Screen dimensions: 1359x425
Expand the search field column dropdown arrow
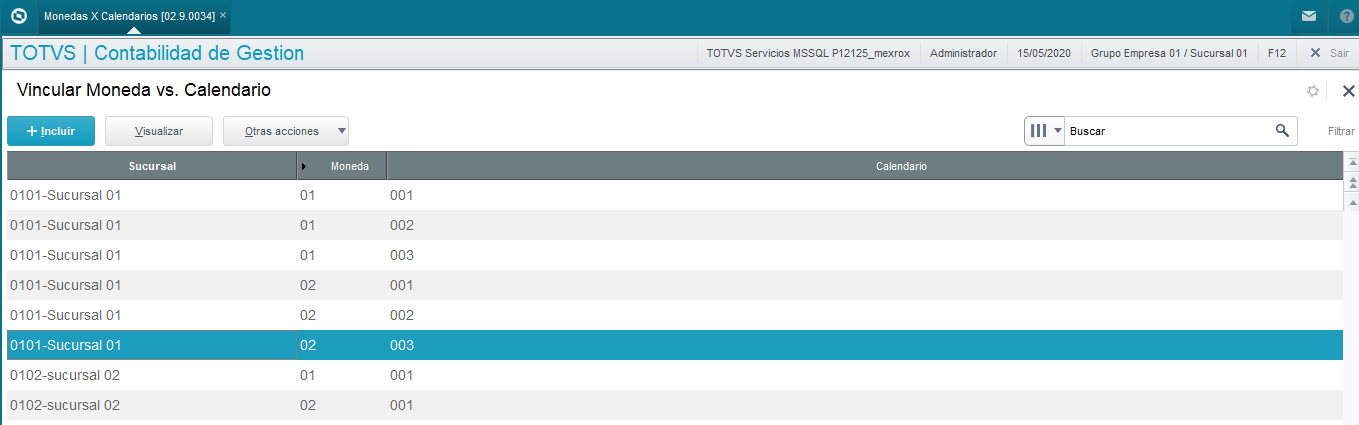coord(1057,131)
